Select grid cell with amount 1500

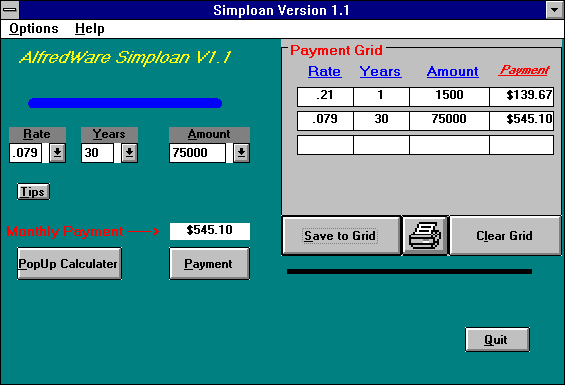click(x=449, y=97)
